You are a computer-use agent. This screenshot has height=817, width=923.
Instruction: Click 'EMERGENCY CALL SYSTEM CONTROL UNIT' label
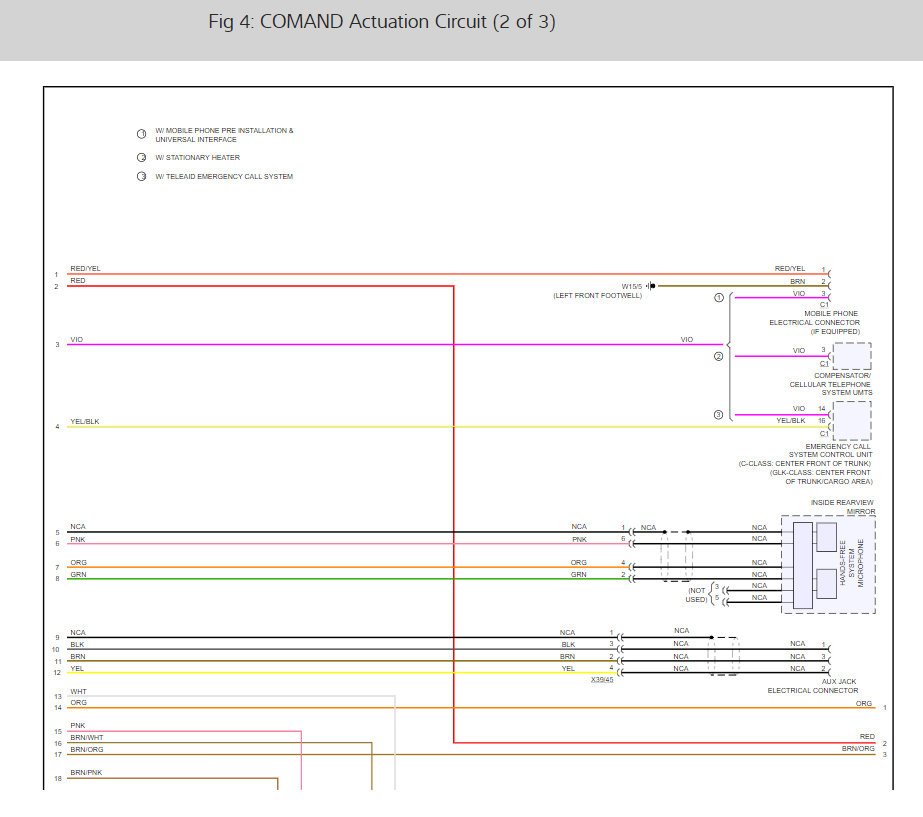pos(831,450)
